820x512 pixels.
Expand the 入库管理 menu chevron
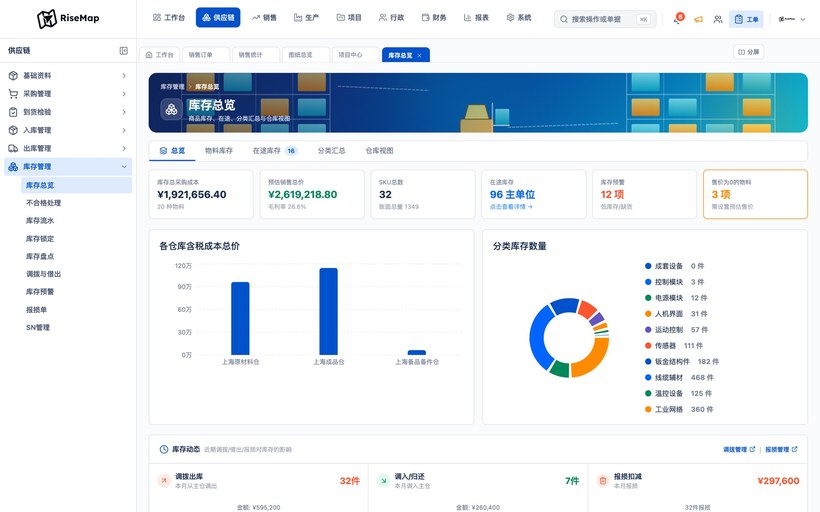[124, 130]
